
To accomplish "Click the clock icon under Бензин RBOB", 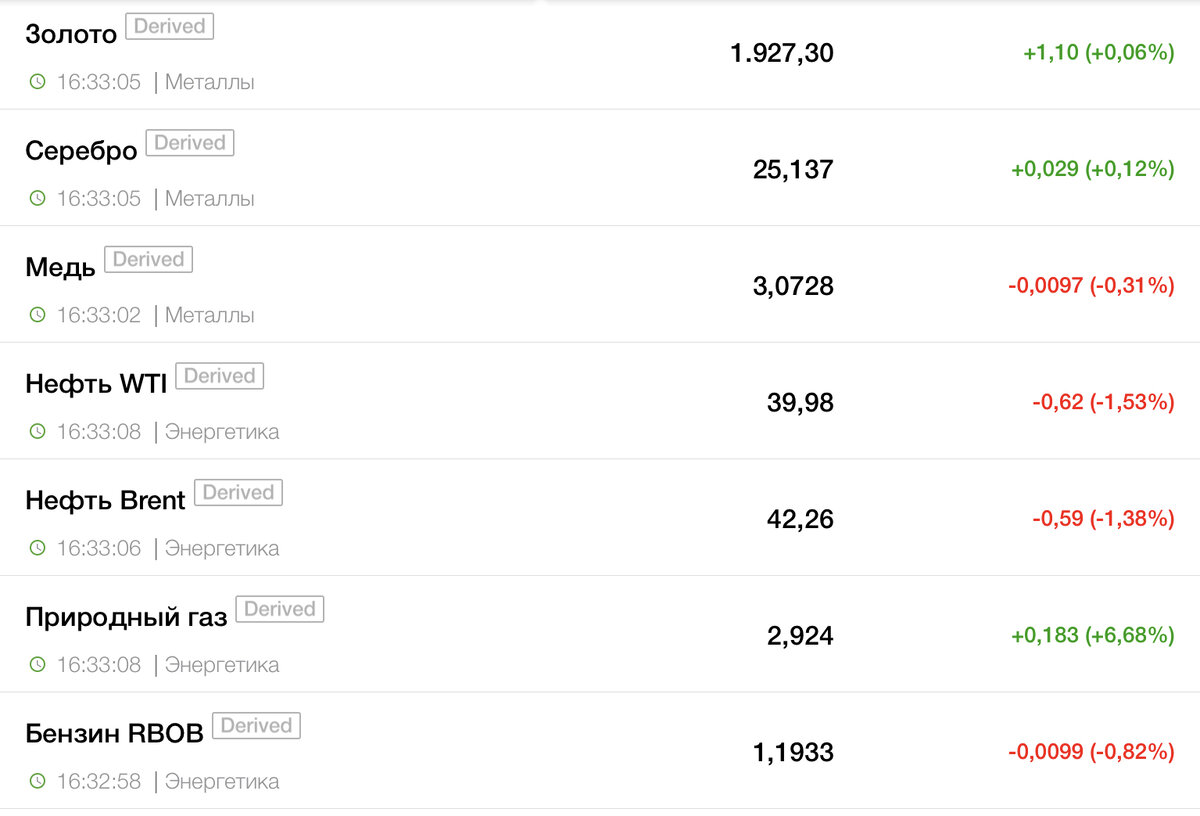I will (37, 781).
